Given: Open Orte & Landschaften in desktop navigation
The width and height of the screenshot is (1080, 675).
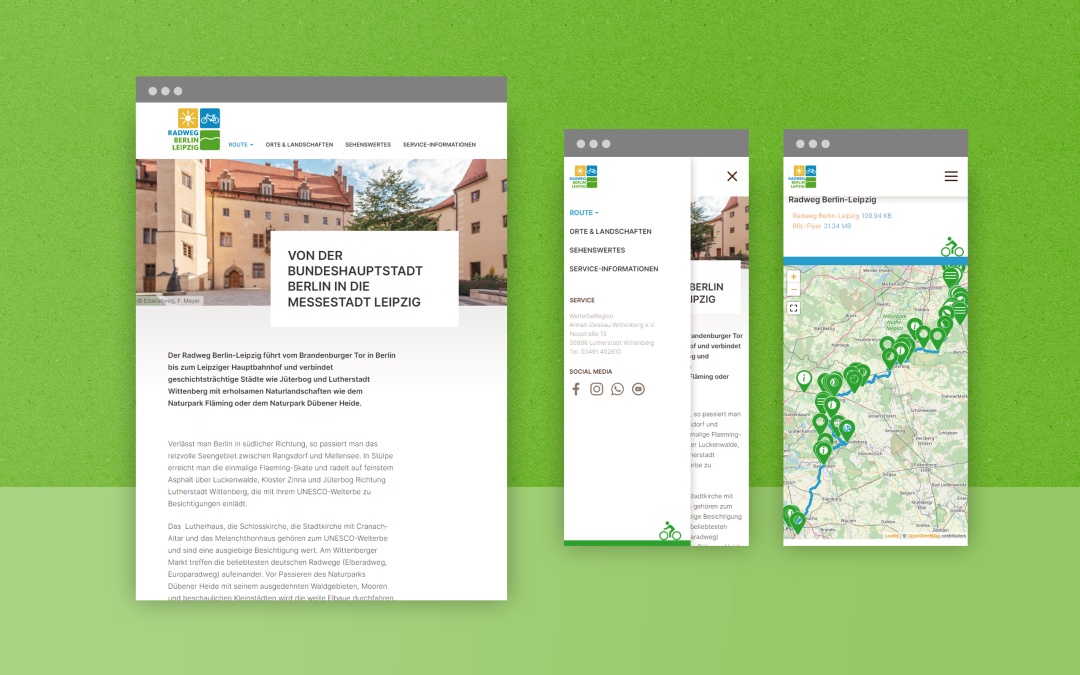Looking at the screenshot, I should point(299,145).
